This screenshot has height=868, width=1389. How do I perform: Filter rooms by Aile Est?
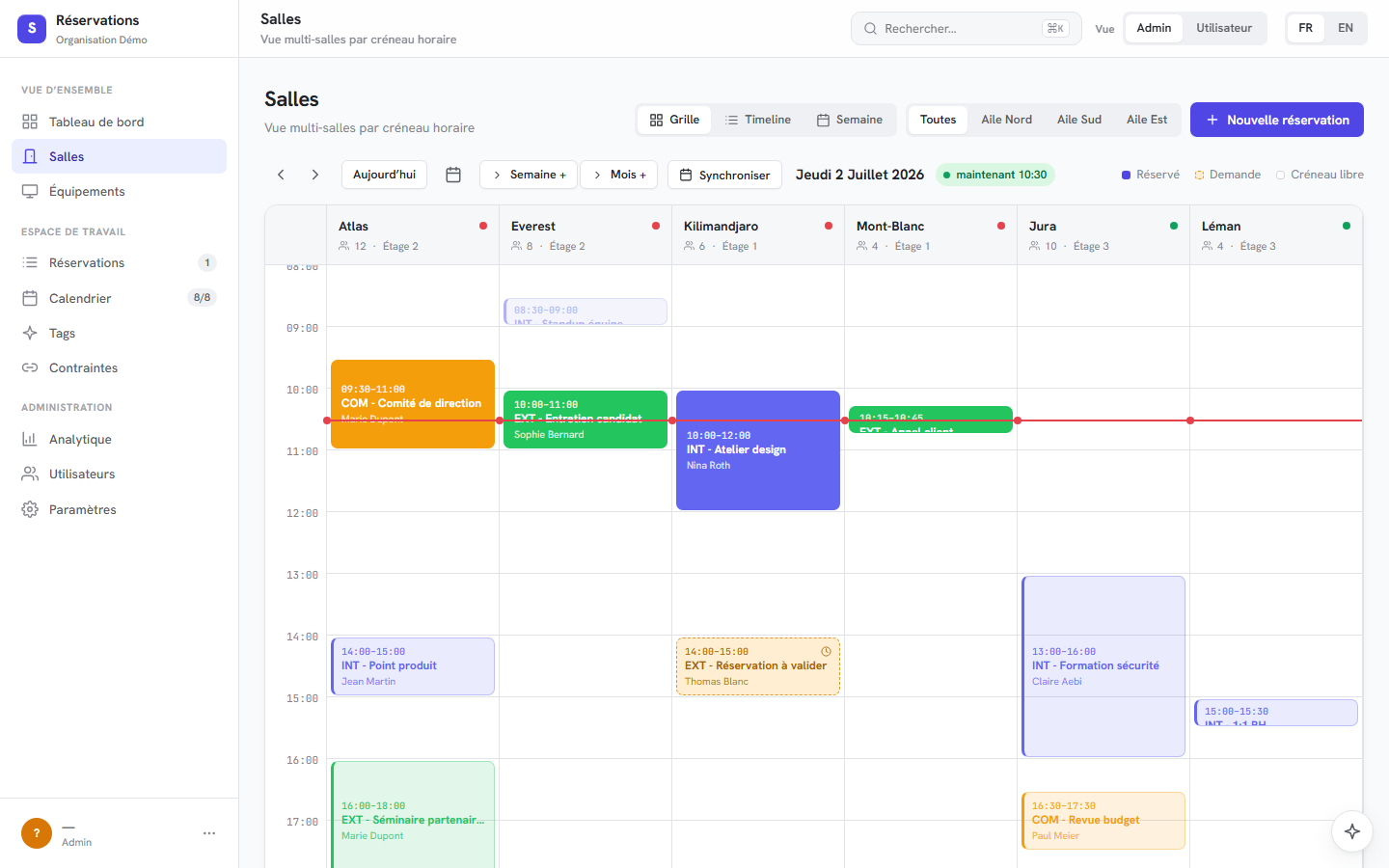[x=1147, y=120]
